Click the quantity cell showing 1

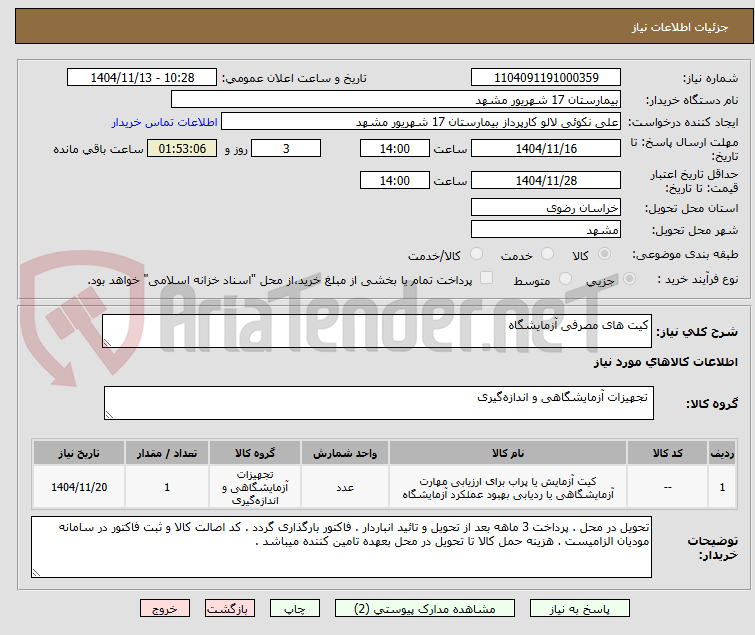[x=167, y=487]
